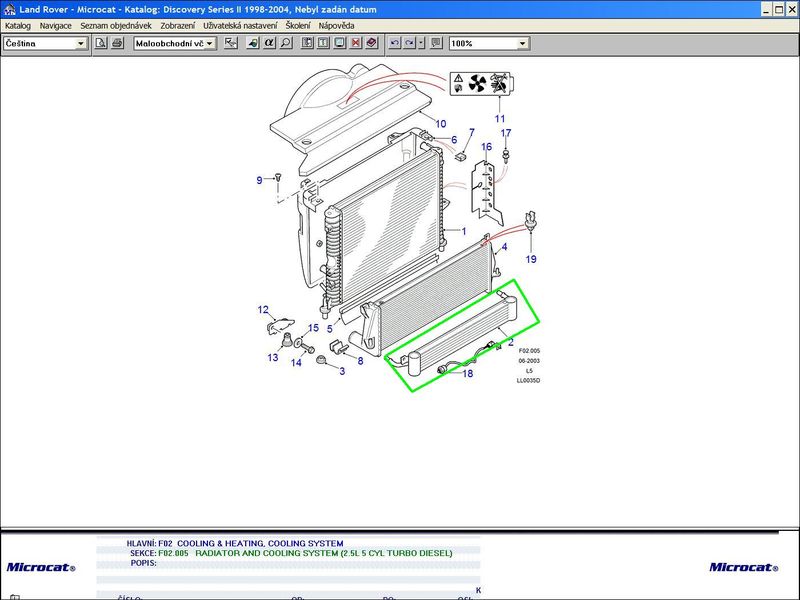Screen dimensions: 800x600
Task: Click the alpha symbol toolbar icon
Action: (269, 44)
